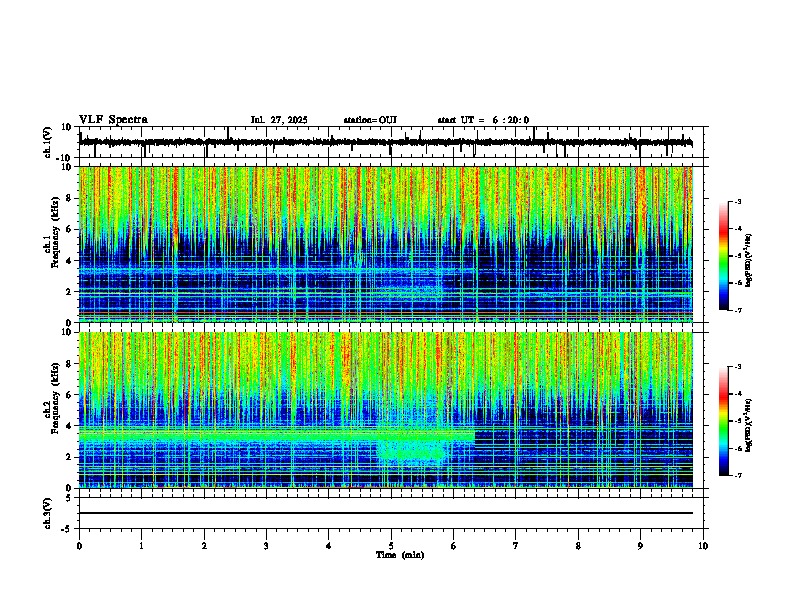Click the "6" kHz tick on ch.2 spectrogram

point(70,395)
